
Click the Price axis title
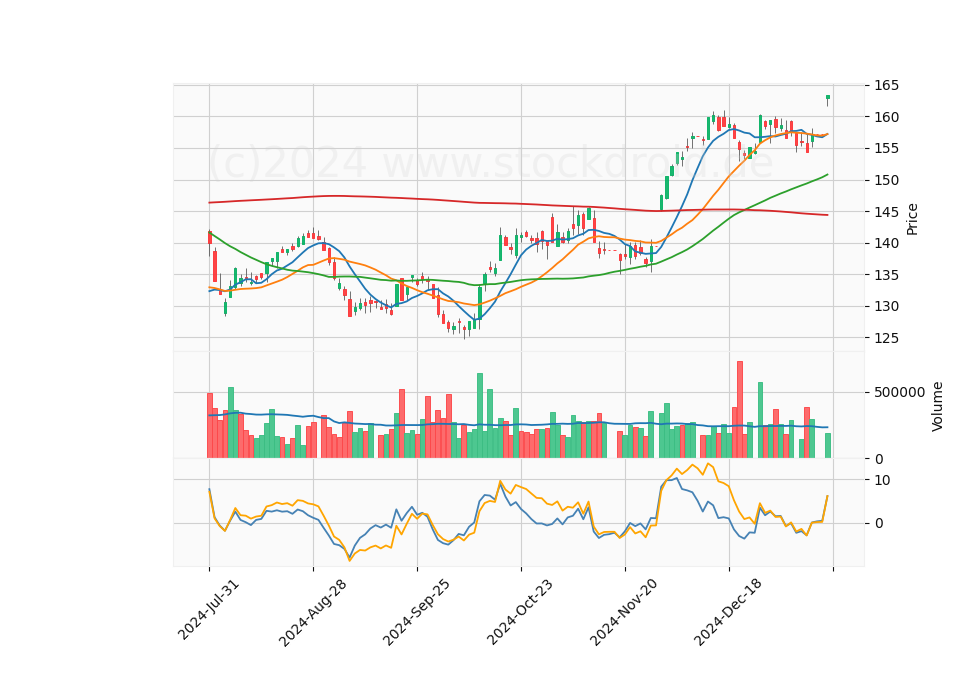(x=912, y=219)
